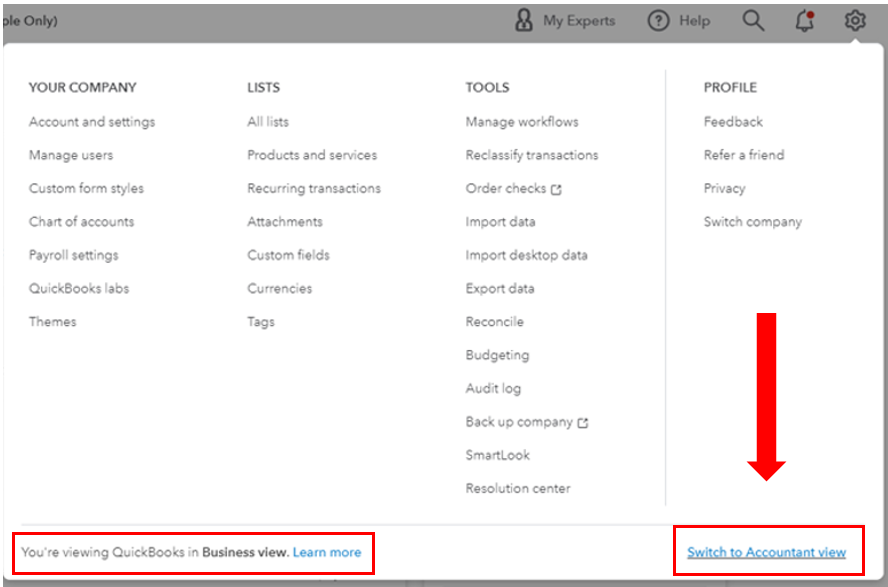
Task: Open Products and services list
Action: coord(312,155)
